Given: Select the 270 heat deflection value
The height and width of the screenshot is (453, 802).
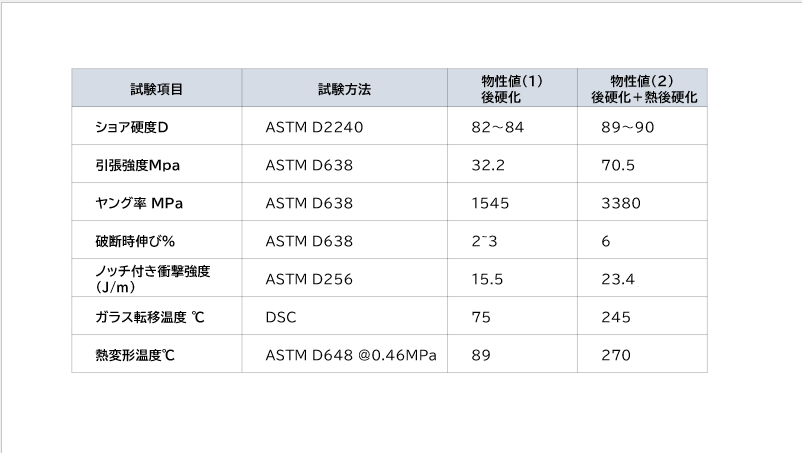Looking at the screenshot, I should (617, 354).
